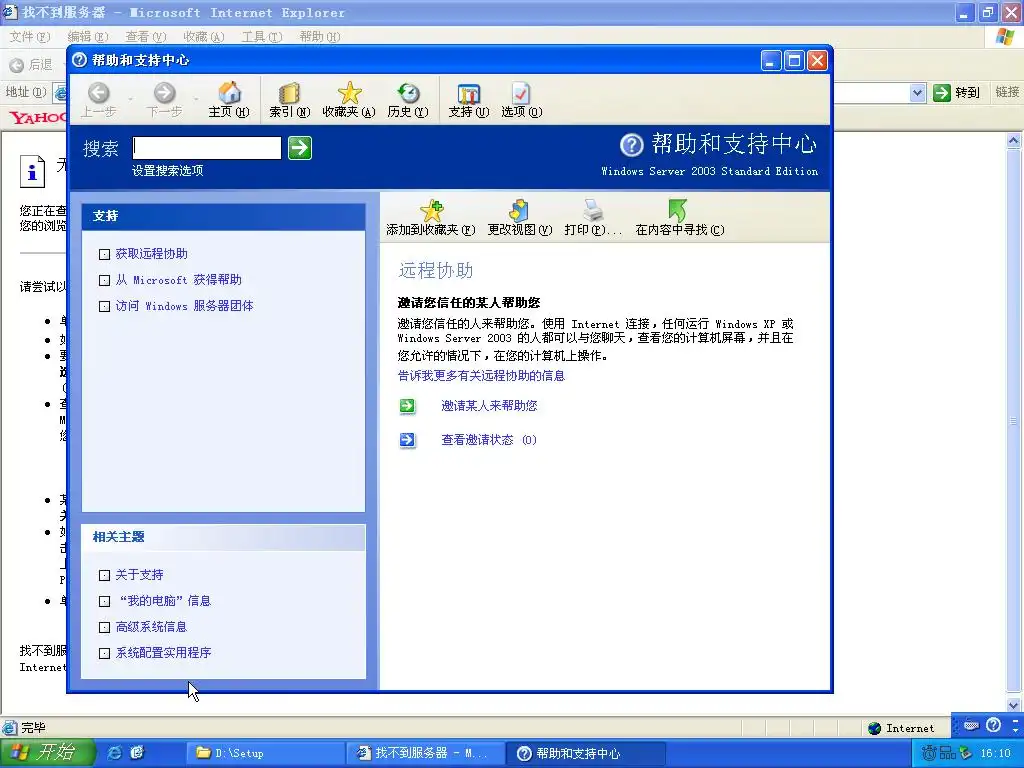Screen dimensions: 1024x768
Task: Click the Yahoo logo in IE toolbar
Action: pos(37,118)
